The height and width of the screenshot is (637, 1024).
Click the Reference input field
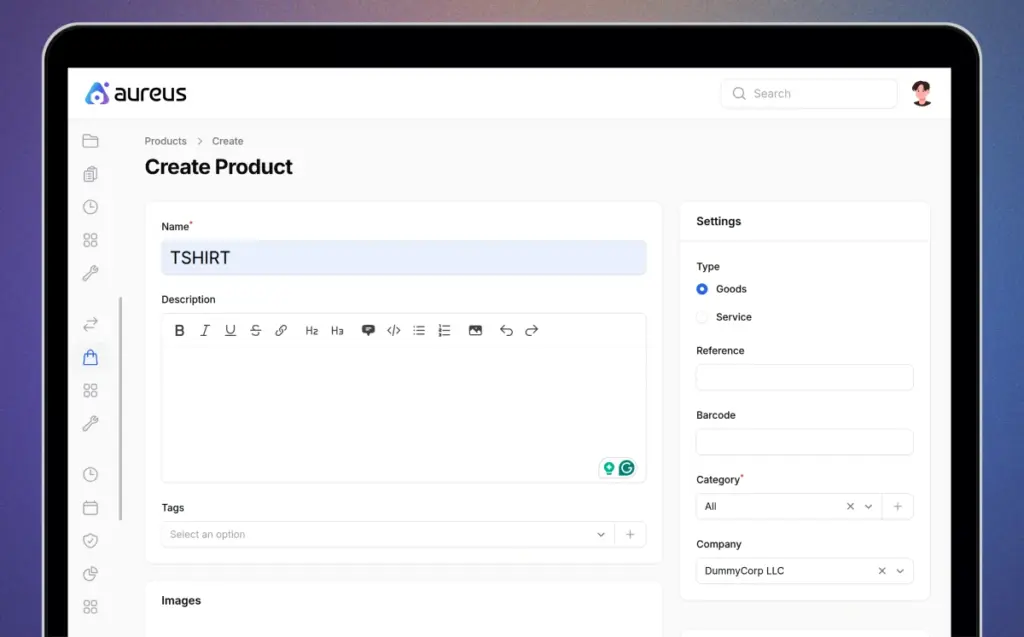(805, 378)
